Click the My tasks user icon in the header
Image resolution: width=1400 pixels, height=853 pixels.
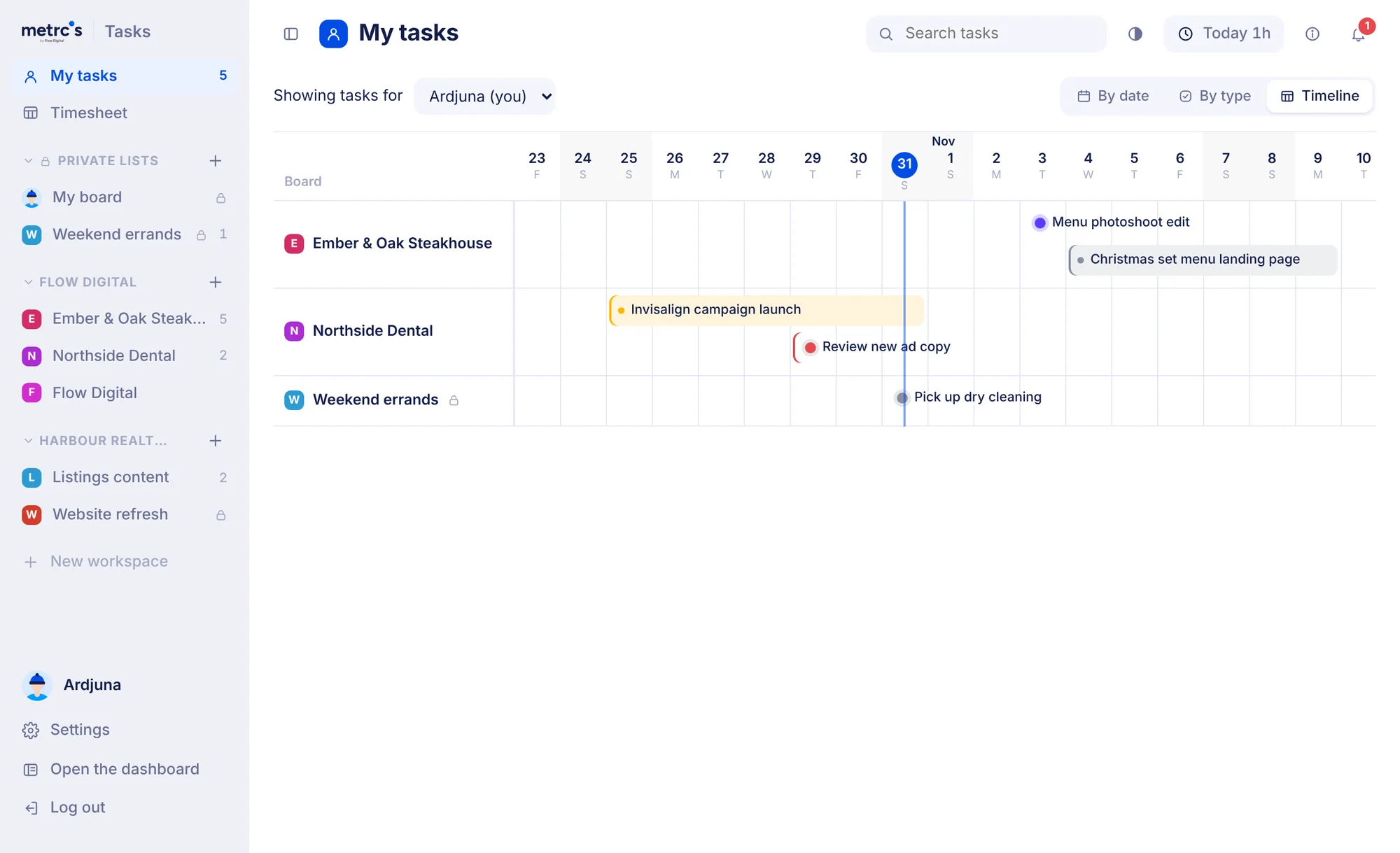pyautogui.click(x=333, y=34)
